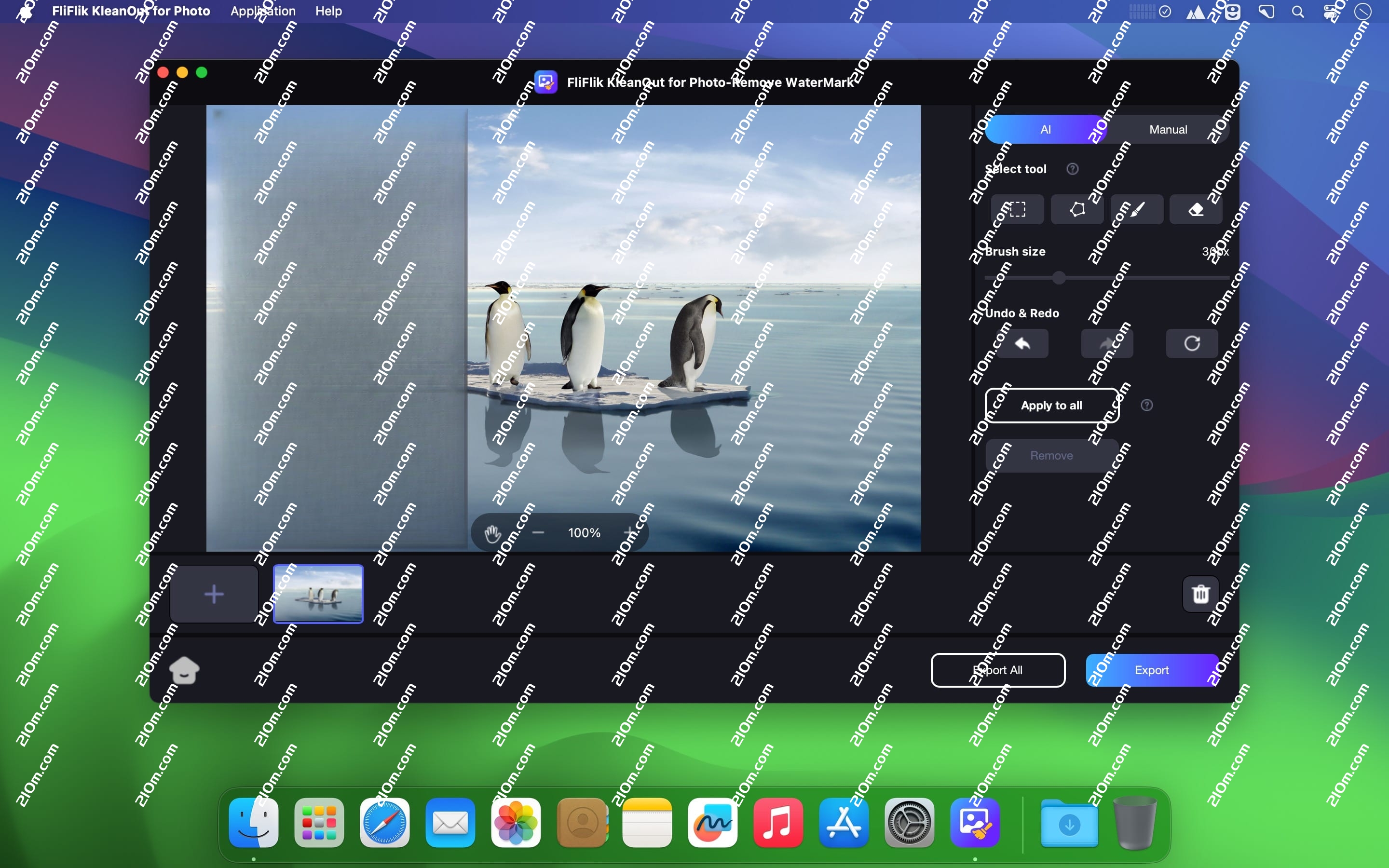Add a new image with plus tile
Screen dimensions: 1389x868
click(214, 594)
